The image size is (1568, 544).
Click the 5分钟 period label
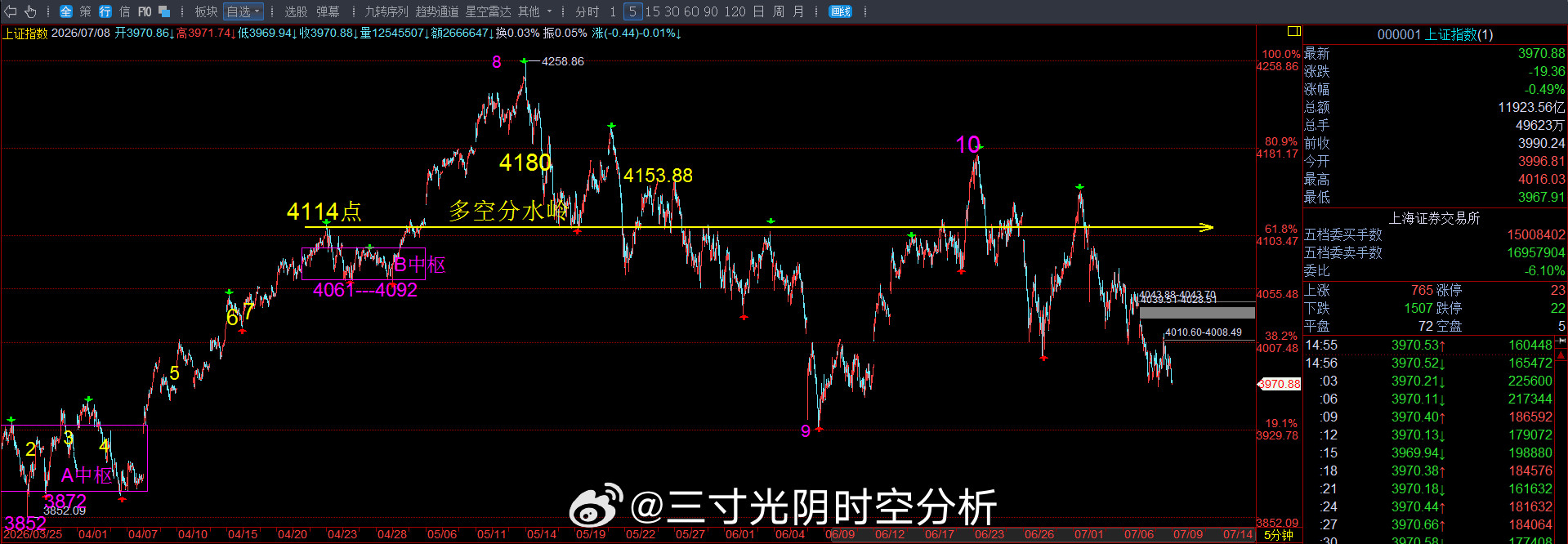(x=1279, y=535)
